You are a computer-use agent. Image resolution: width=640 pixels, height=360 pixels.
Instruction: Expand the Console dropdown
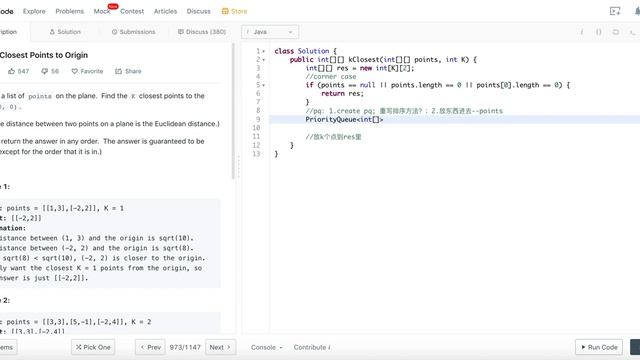(267, 347)
